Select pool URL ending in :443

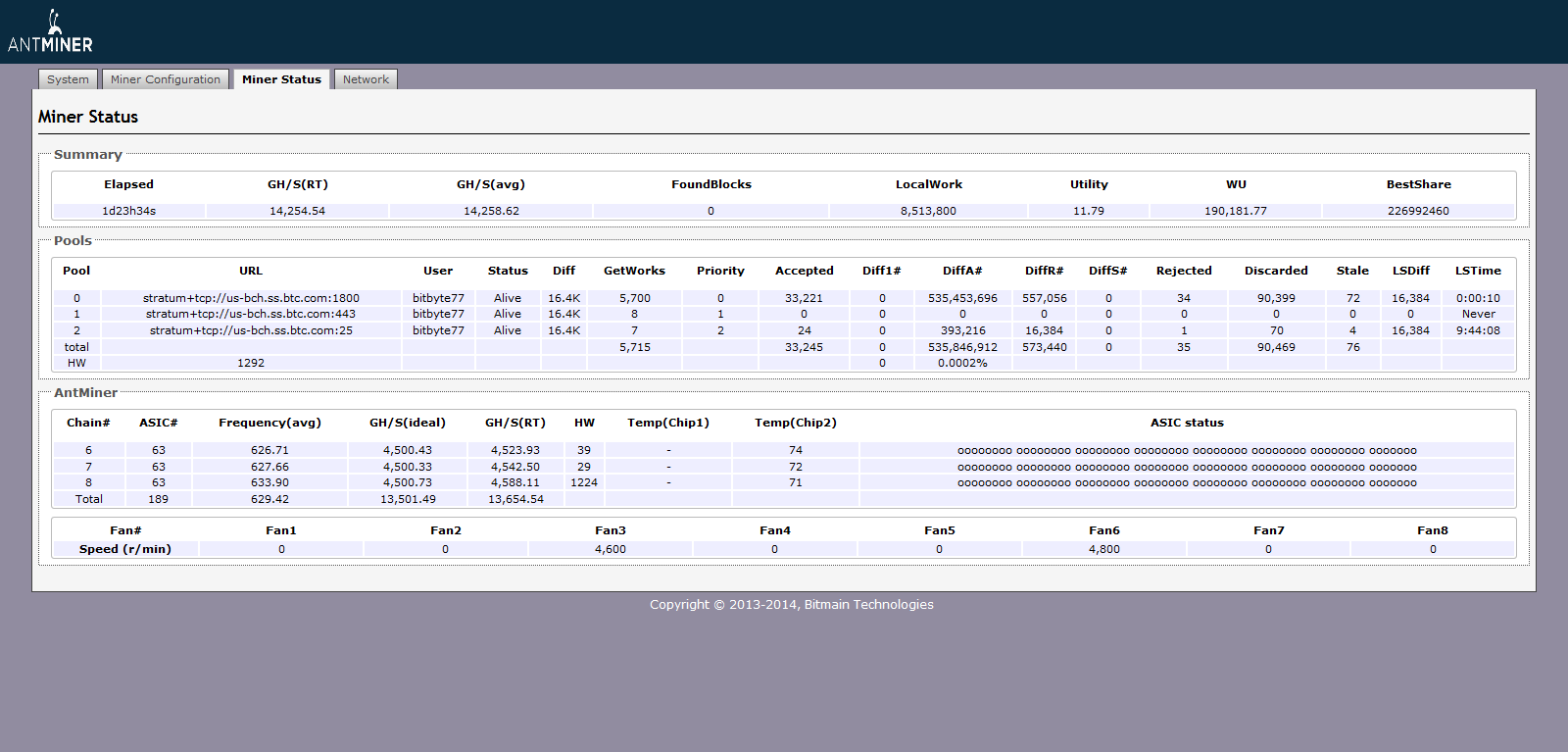click(251, 314)
